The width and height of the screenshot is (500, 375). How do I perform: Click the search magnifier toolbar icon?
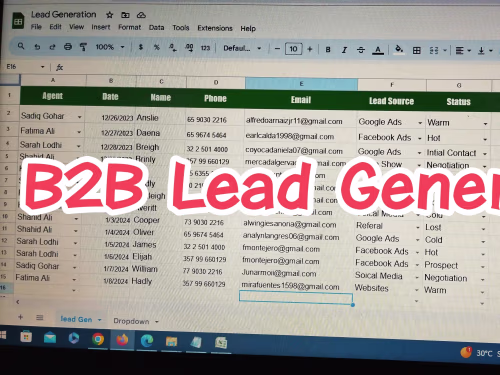pos(21,46)
